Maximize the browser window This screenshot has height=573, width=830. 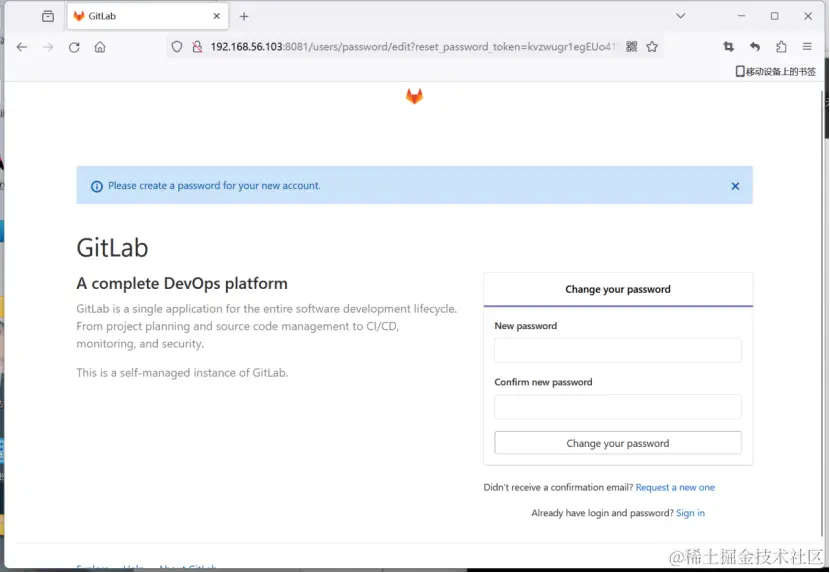[x=774, y=16]
